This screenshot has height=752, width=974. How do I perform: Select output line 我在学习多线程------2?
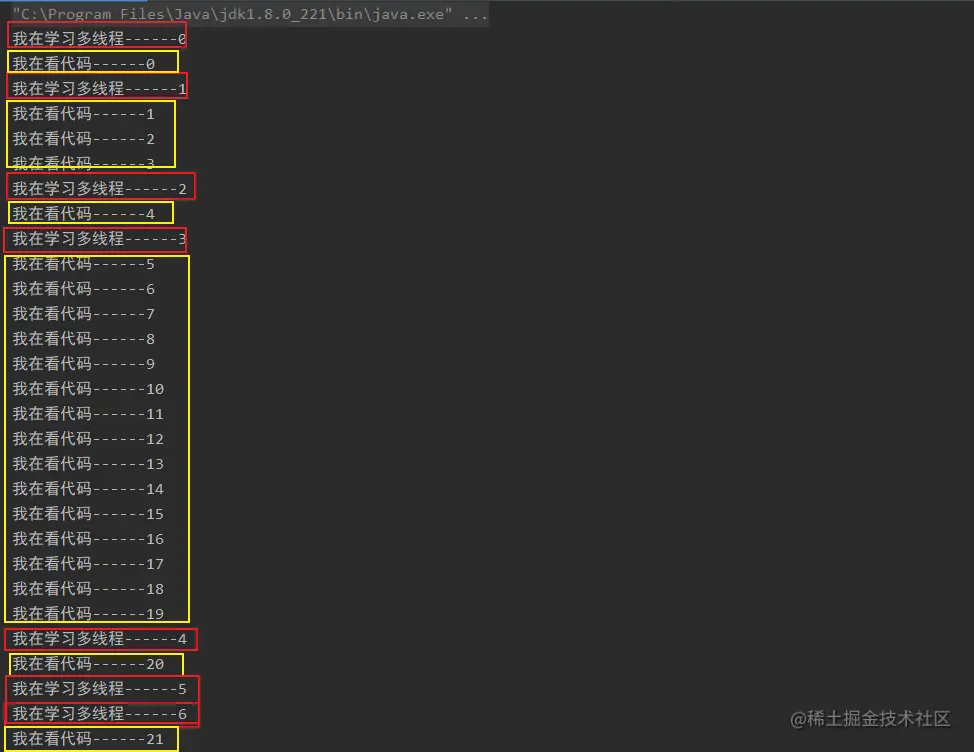click(x=99, y=189)
